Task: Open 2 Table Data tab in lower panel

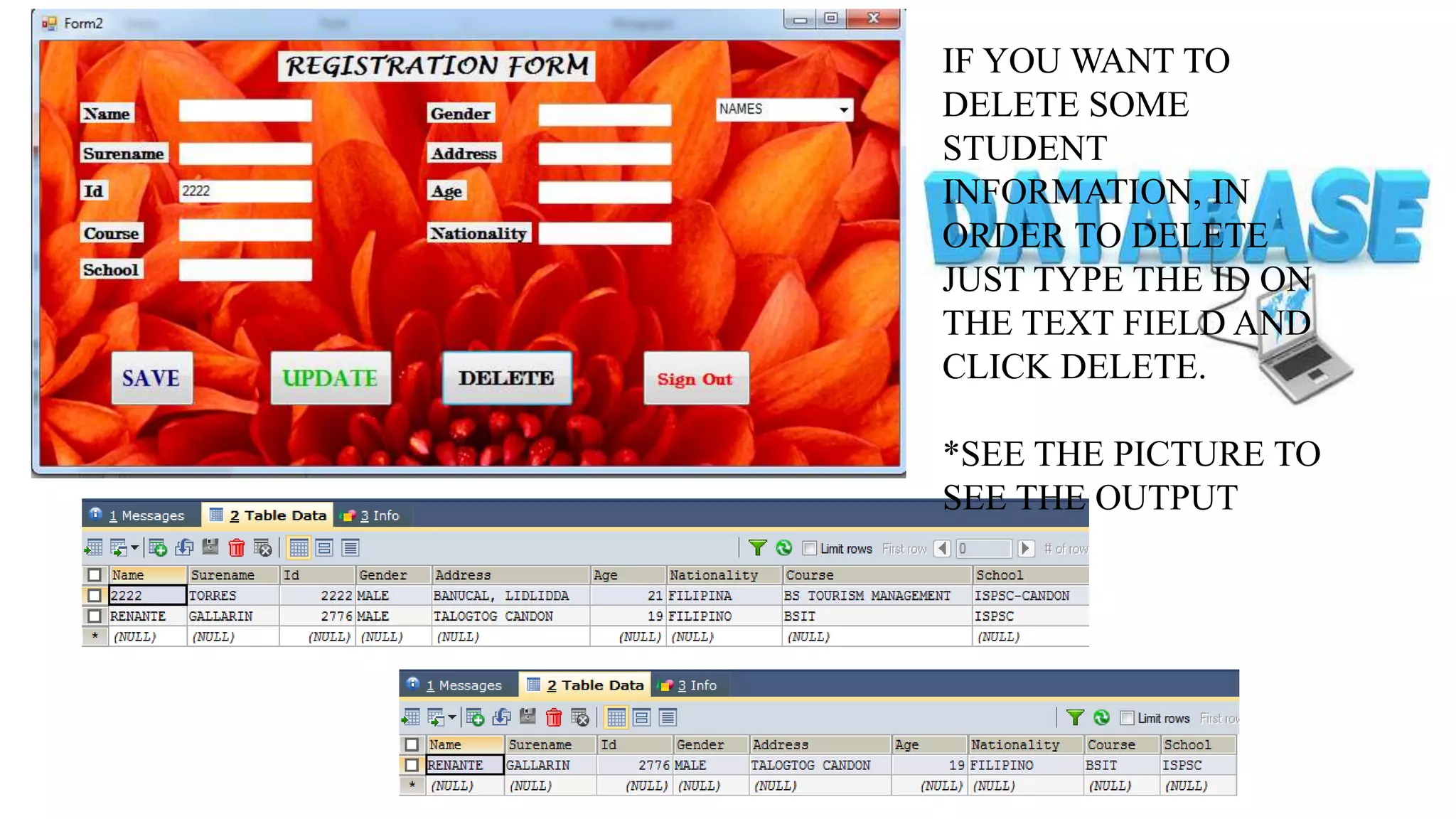Action: click(x=585, y=685)
